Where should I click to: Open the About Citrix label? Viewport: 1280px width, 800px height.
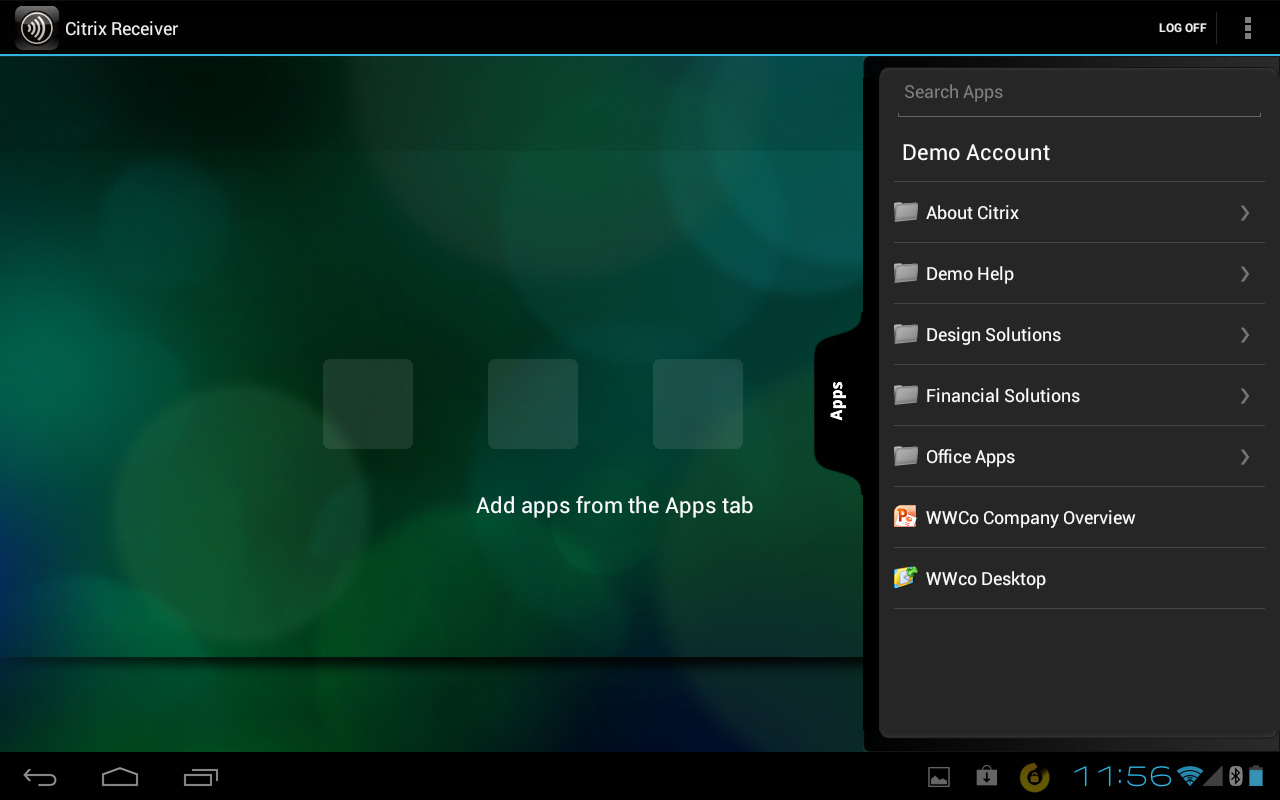[972, 213]
